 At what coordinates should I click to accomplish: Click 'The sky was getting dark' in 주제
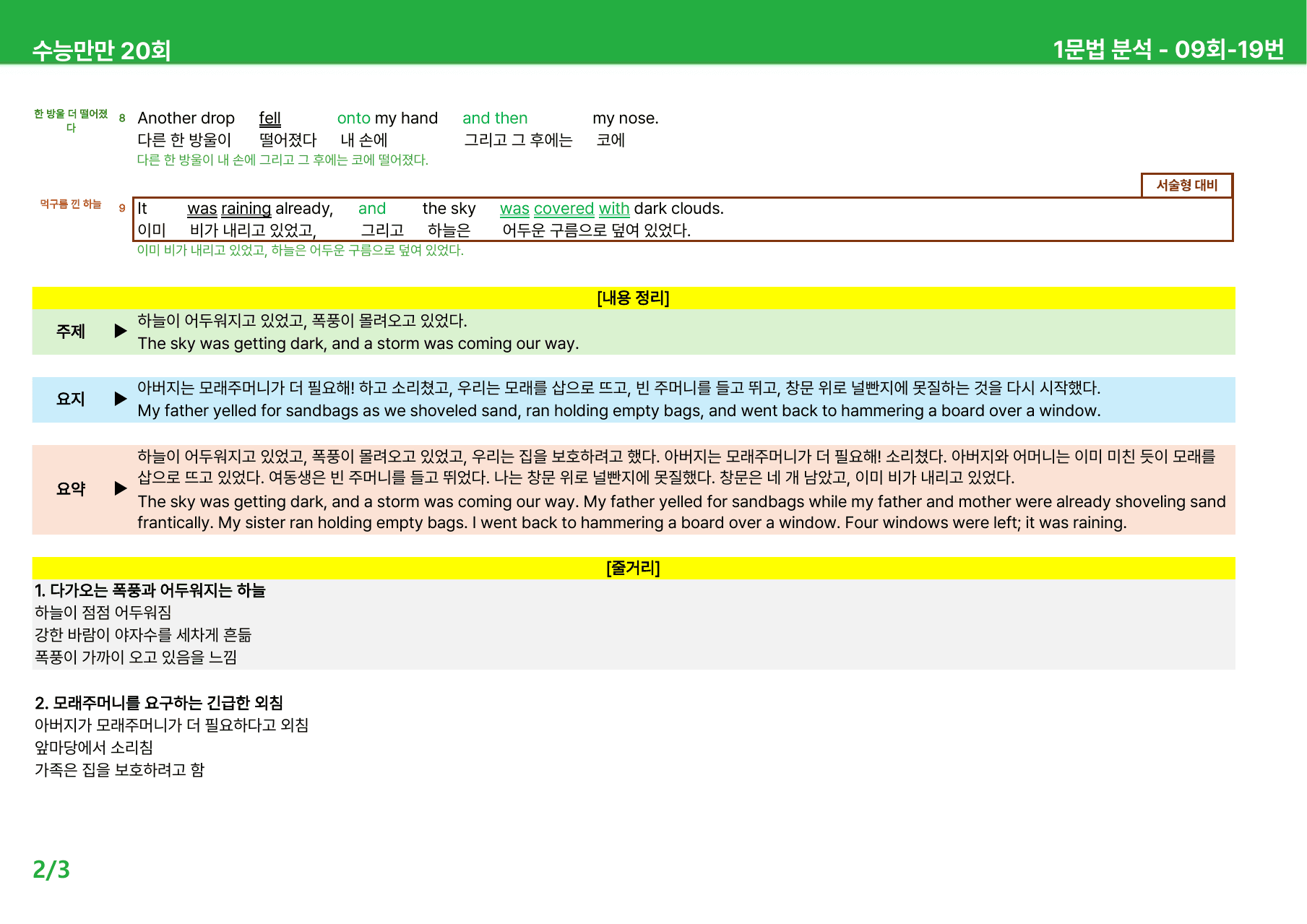click(x=230, y=343)
